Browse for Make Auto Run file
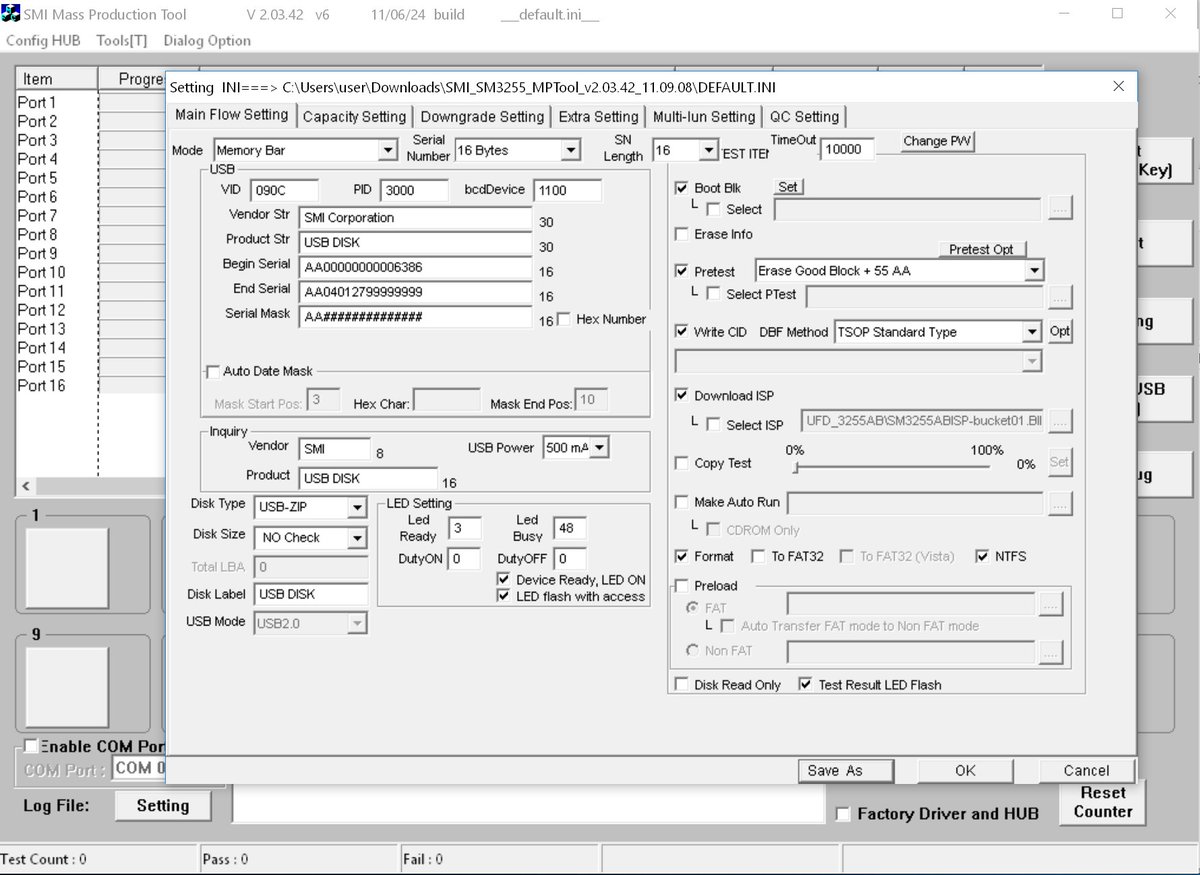 point(1061,503)
